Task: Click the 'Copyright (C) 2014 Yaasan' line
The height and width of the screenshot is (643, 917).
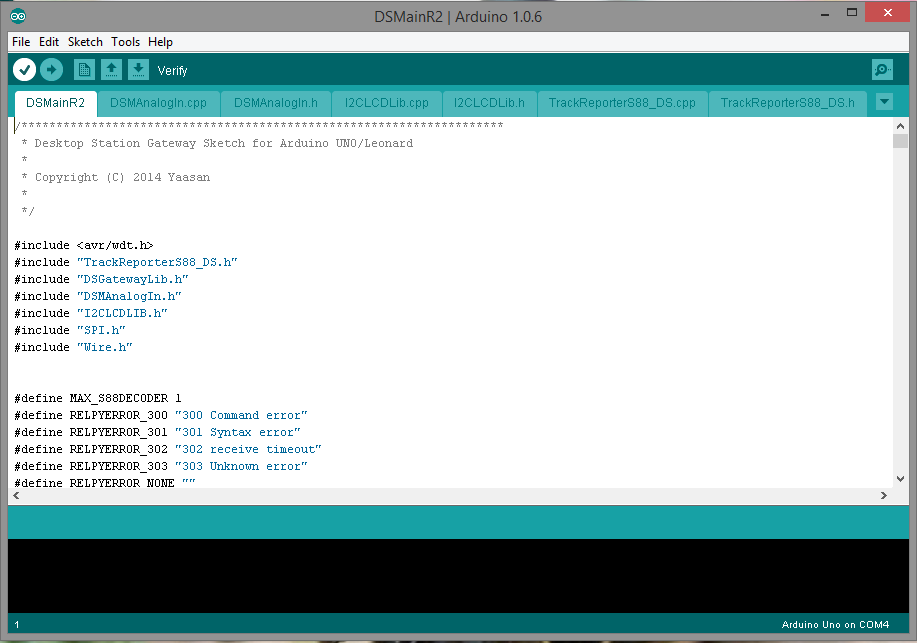Action: (x=116, y=177)
